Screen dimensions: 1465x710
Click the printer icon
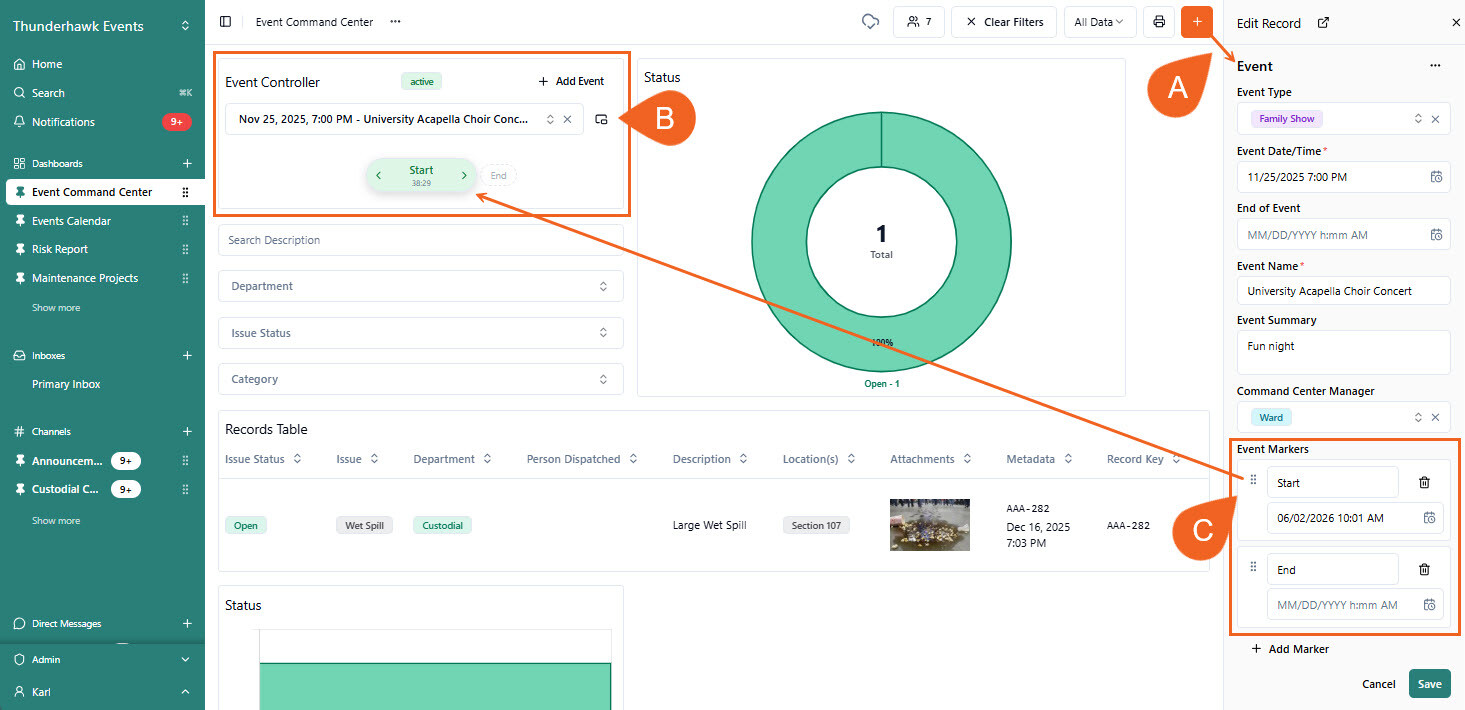coord(1159,22)
